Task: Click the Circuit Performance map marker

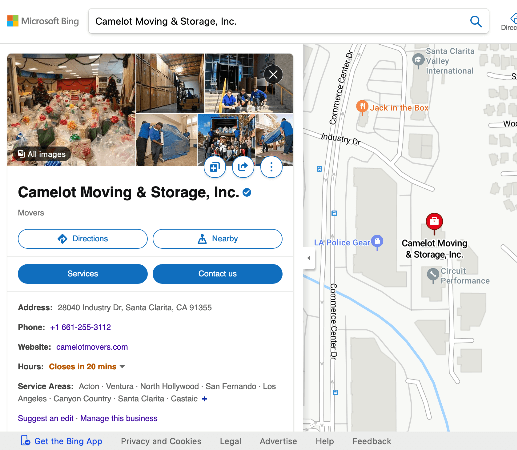Action: (x=433, y=275)
